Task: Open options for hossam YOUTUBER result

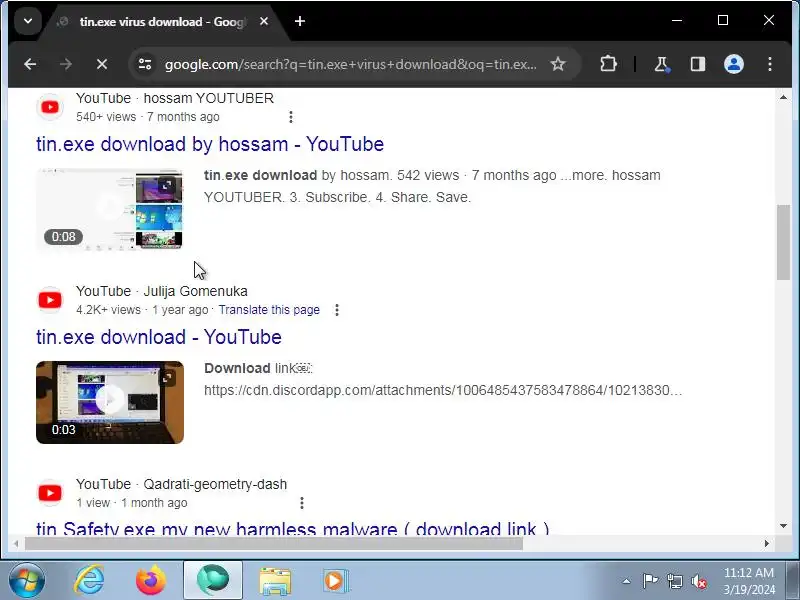Action: pyautogui.click(x=291, y=117)
